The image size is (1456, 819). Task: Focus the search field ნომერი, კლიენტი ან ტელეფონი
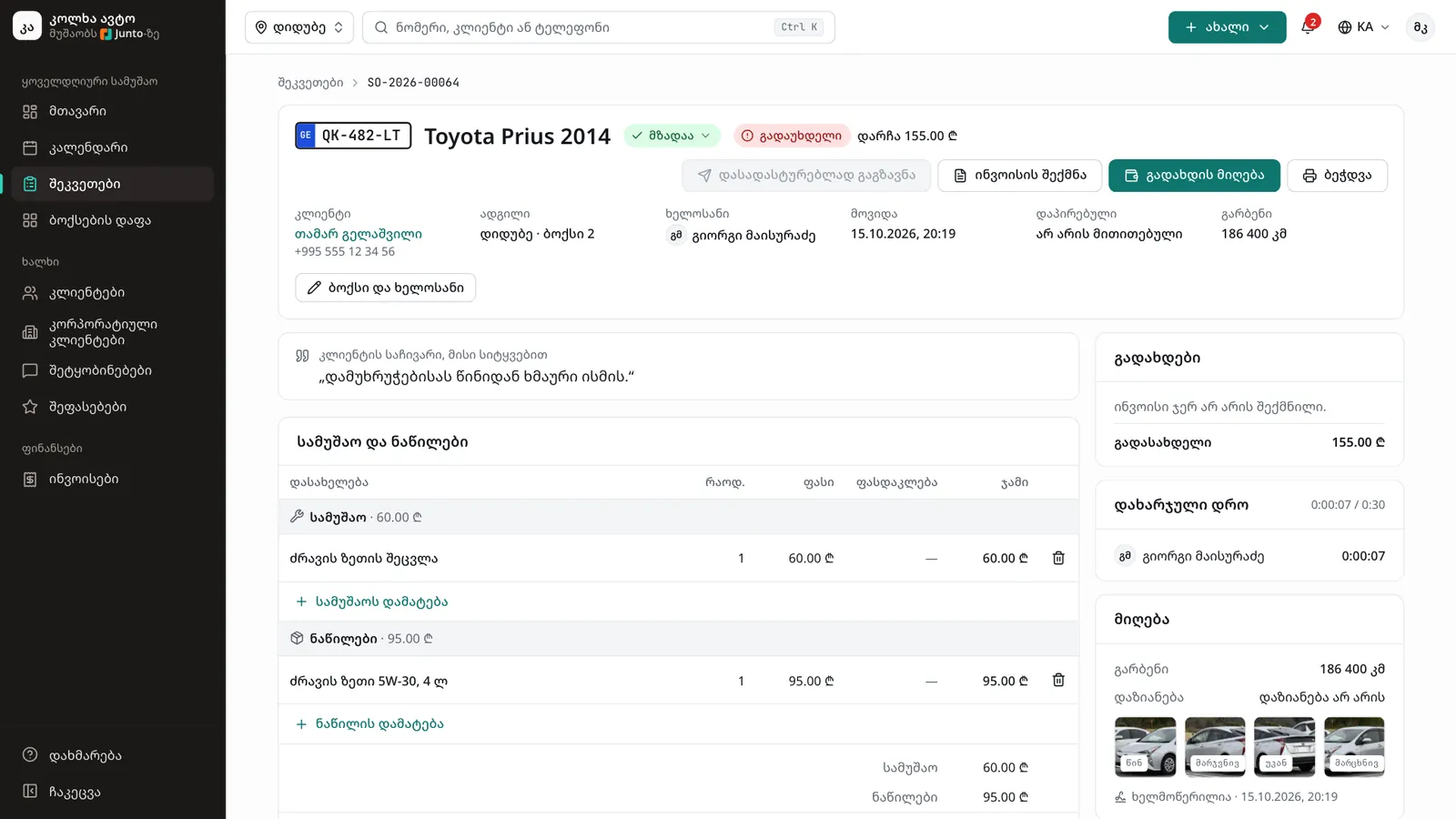tap(598, 27)
